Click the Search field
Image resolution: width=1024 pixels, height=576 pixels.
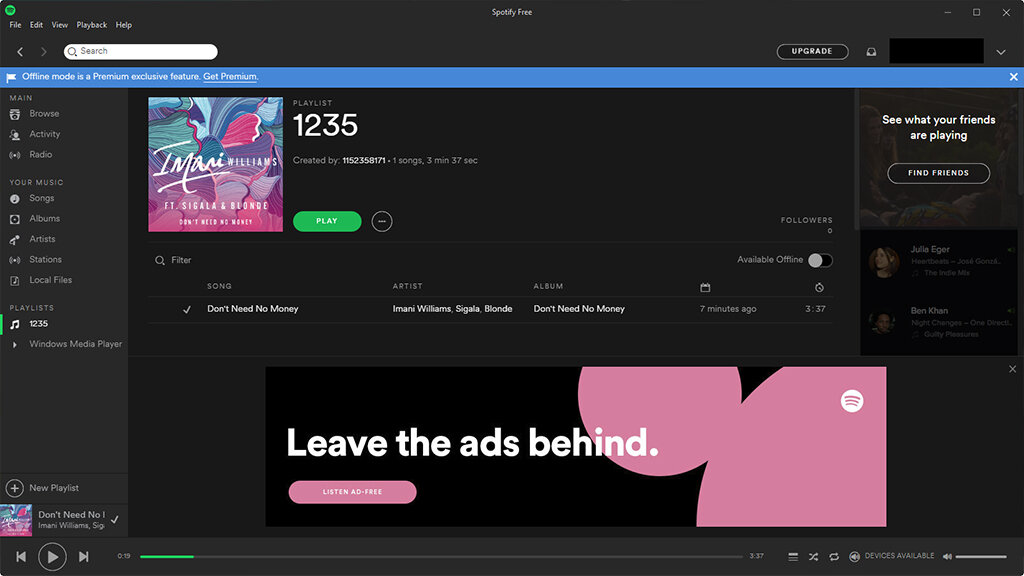140,52
